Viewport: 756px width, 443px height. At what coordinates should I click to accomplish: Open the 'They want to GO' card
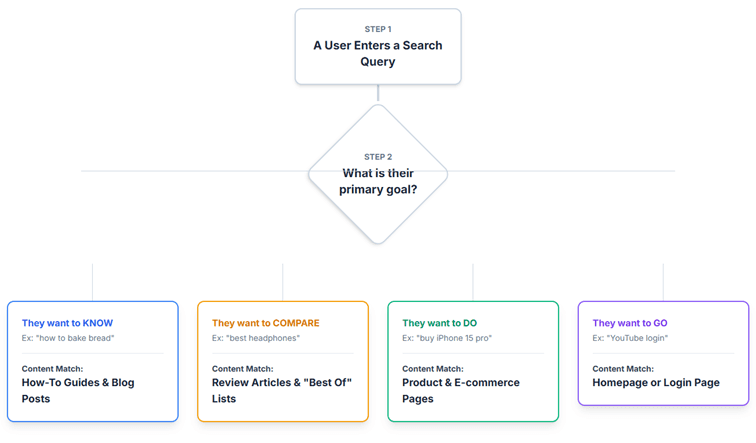click(x=663, y=353)
